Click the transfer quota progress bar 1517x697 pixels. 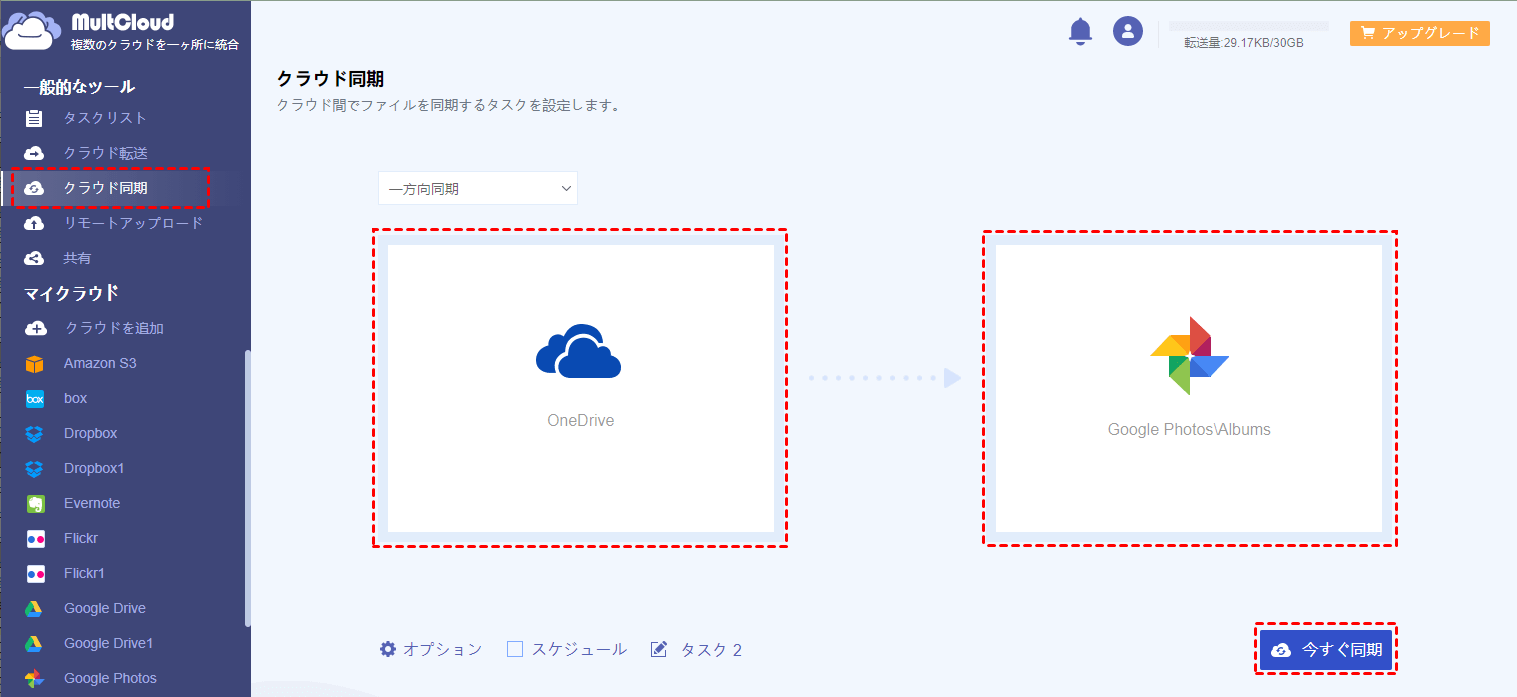[1249, 26]
